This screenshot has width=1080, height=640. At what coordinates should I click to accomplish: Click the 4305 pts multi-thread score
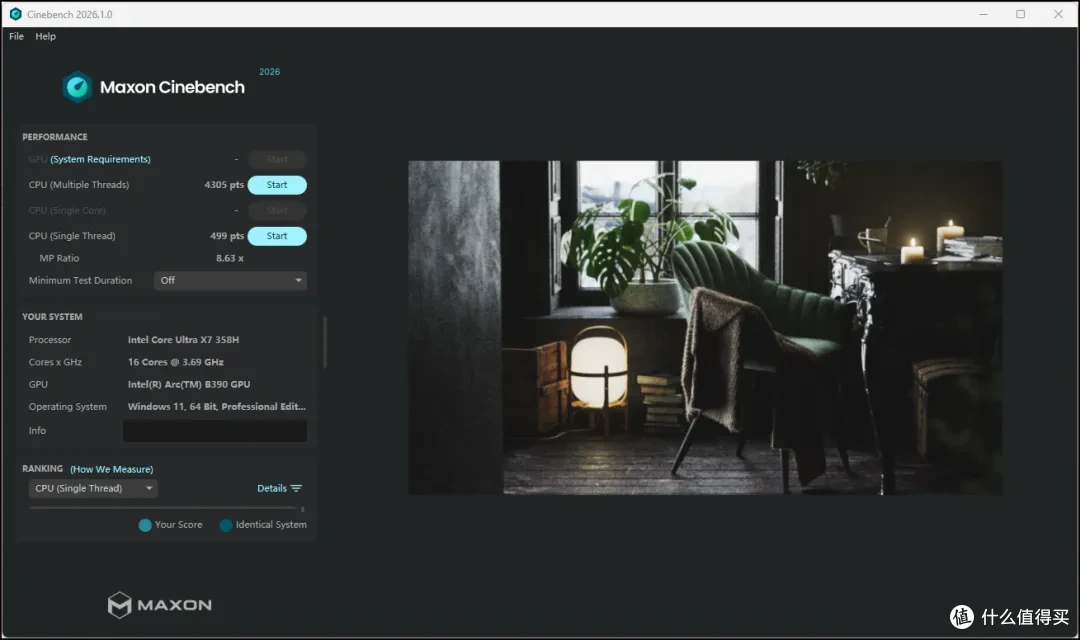pyautogui.click(x=224, y=185)
